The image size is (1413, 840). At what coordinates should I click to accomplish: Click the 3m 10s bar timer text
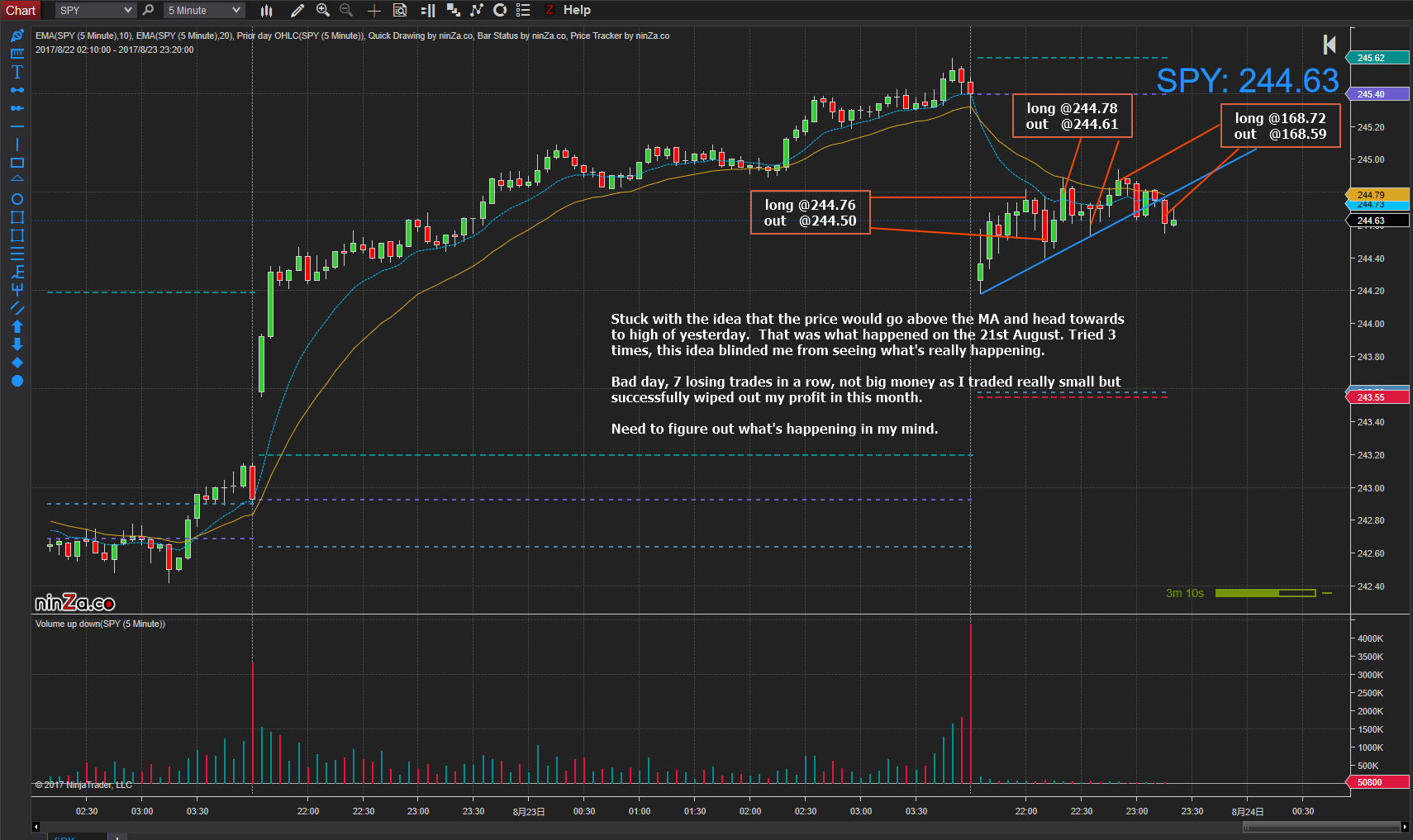[1184, 593]
